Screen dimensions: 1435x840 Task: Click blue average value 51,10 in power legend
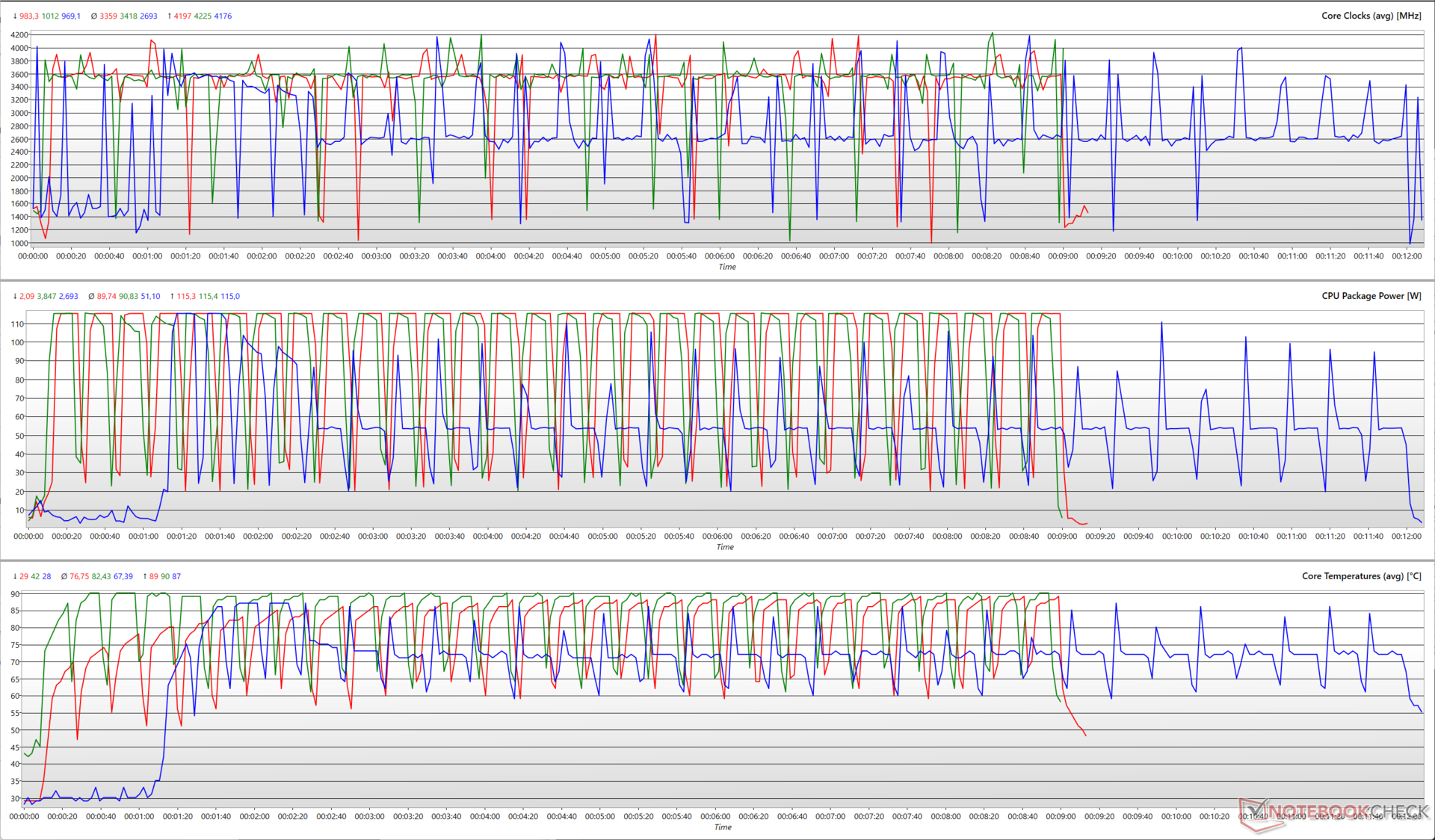tap(151, 296)
